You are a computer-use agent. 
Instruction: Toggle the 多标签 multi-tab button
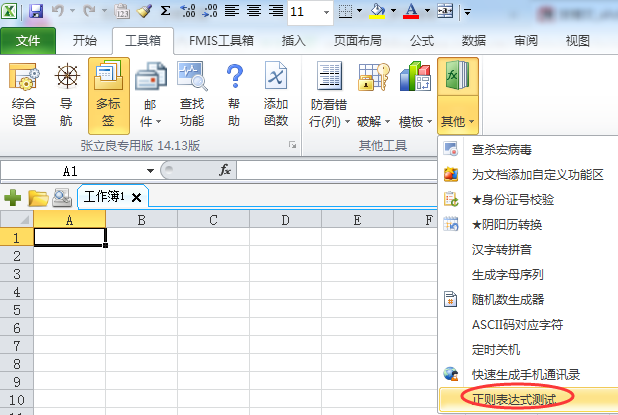[x=108, y=95]
